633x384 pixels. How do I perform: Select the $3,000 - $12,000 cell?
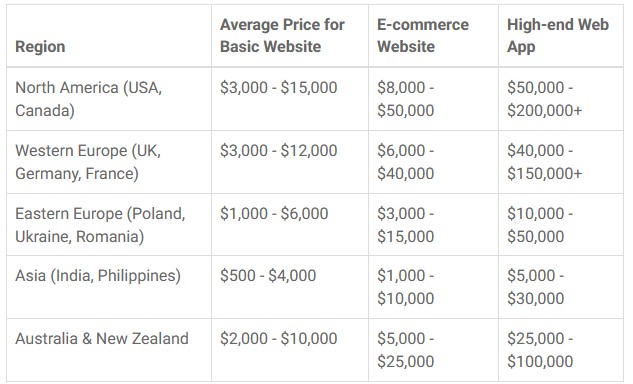[290, 162]
